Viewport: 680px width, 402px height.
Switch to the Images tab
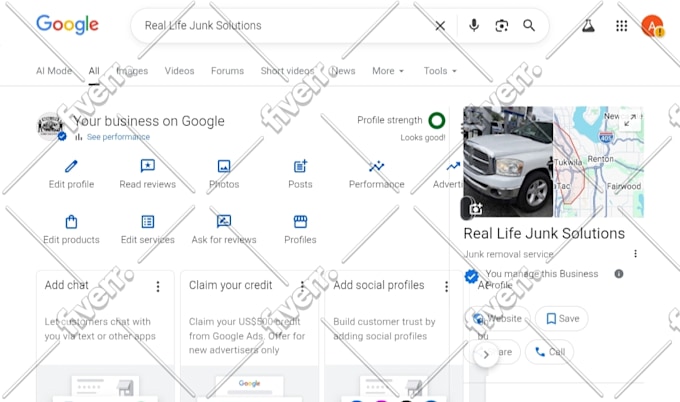pos(132,71)
